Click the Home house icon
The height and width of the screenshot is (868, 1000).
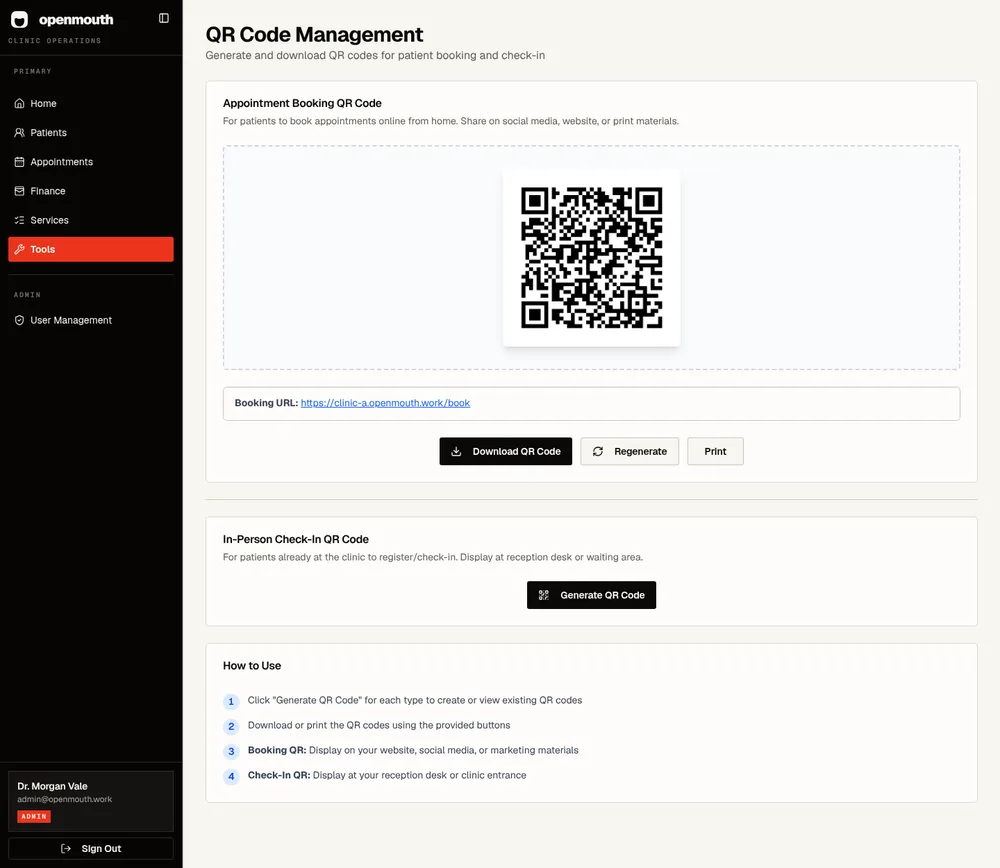tap(20, 103)
